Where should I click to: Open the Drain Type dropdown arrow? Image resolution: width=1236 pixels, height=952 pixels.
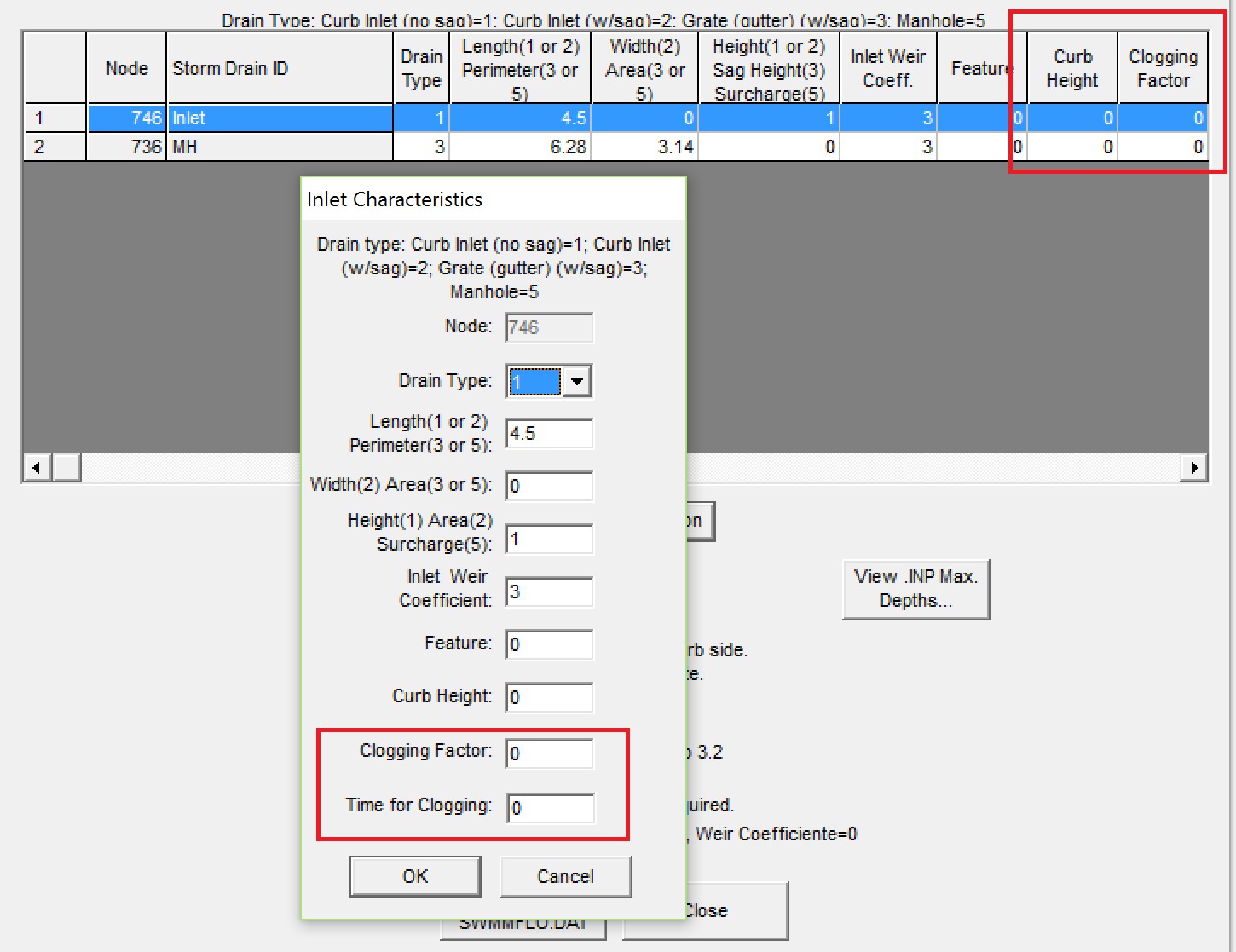click(x=577, y=382)
